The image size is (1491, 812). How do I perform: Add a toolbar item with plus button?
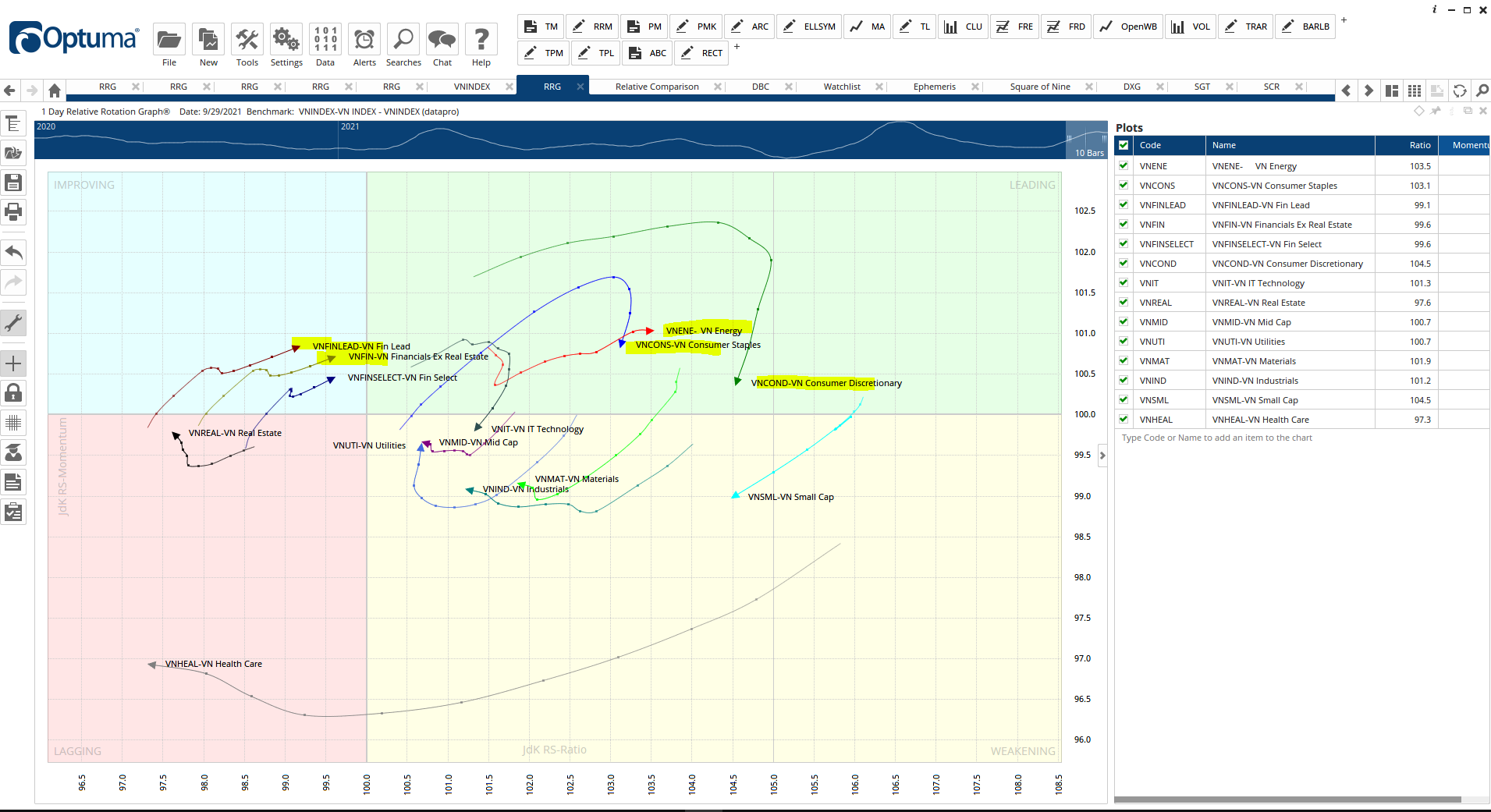(x=1344, y=20)
